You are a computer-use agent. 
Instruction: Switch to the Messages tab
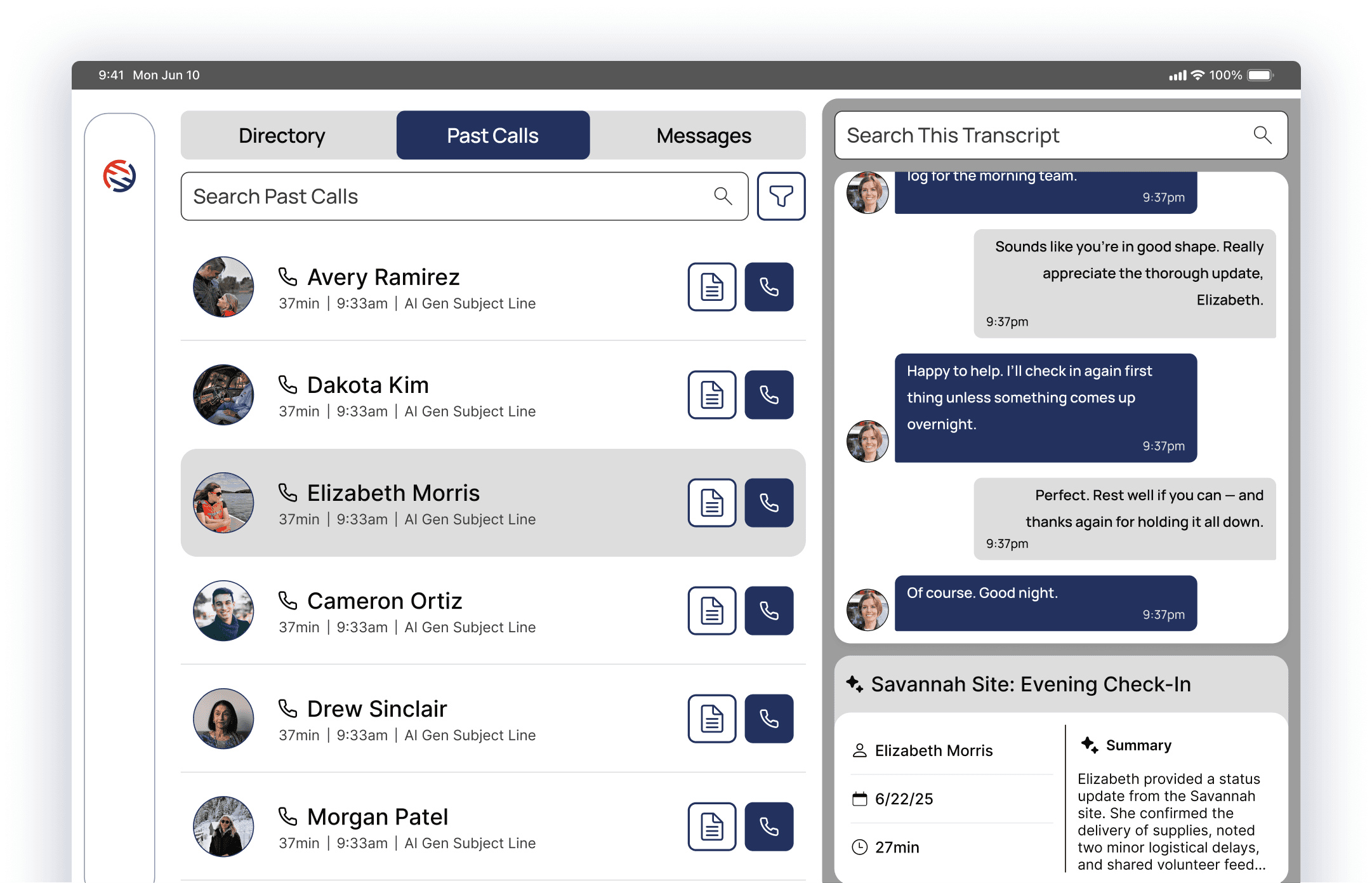[x=703, y=135]
